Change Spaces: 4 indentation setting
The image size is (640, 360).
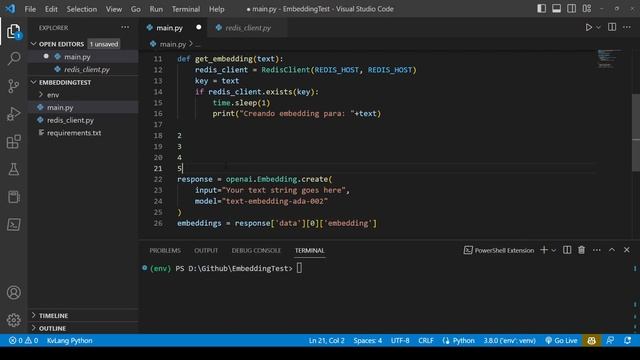tap(368, 340)
